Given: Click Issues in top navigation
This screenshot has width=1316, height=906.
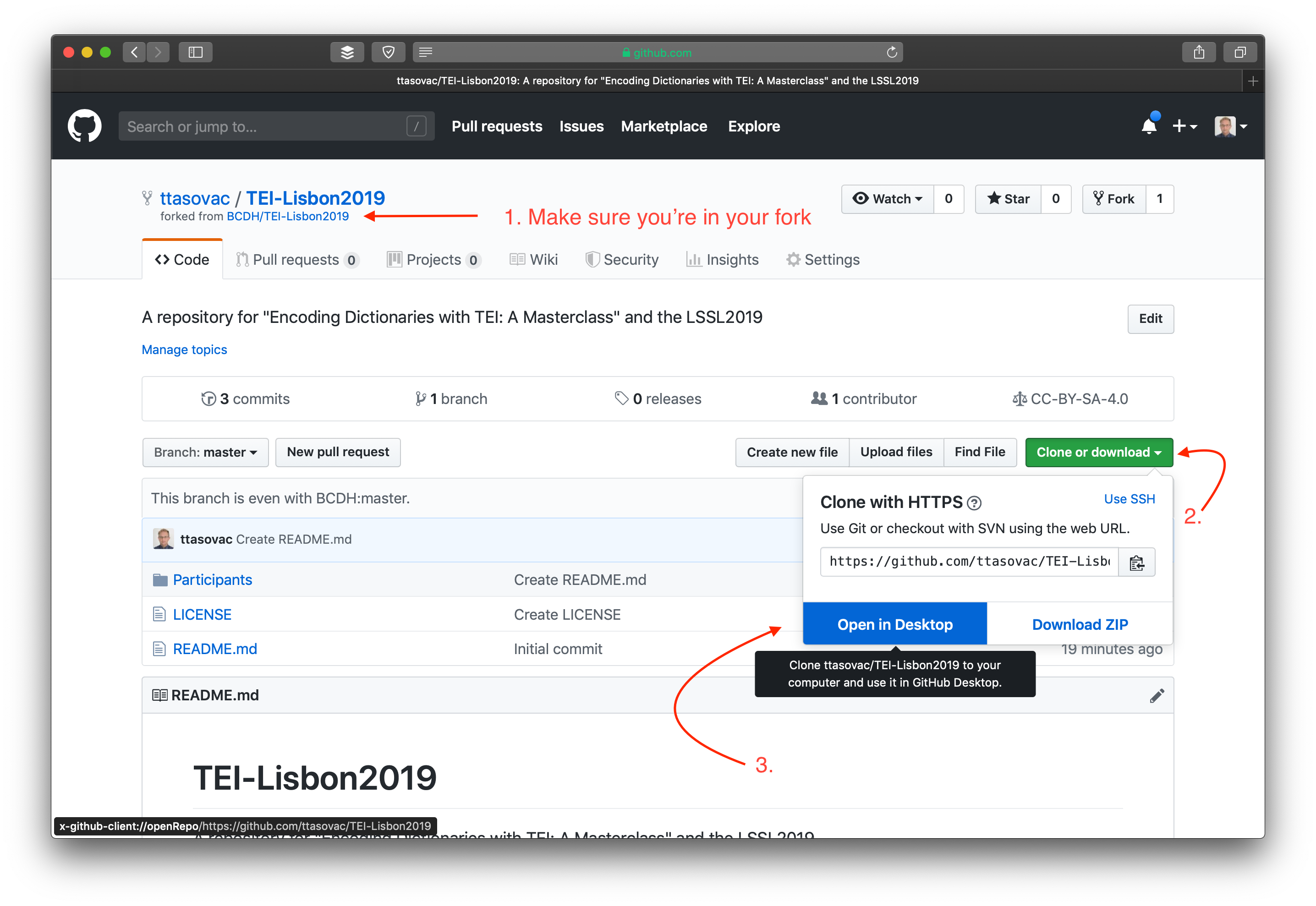Looking at the screenshot, I should point(581,126).
